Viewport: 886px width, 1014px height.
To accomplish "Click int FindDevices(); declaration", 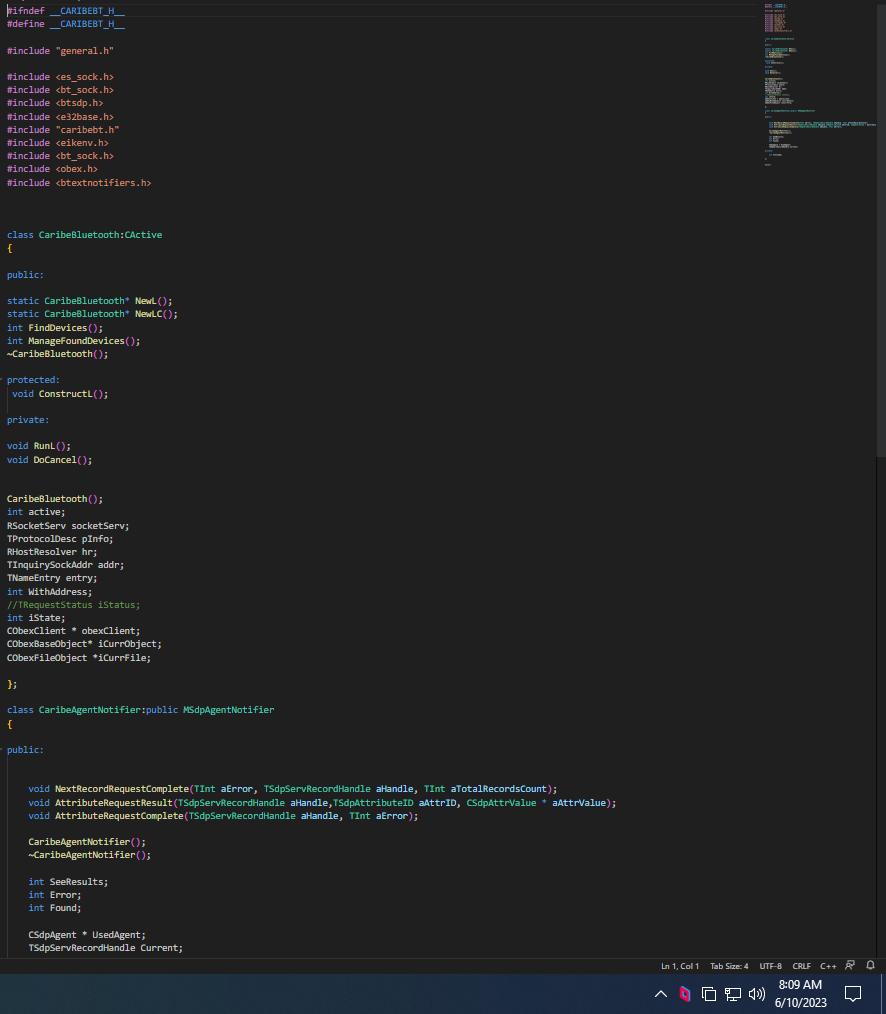I will (55, 328).
